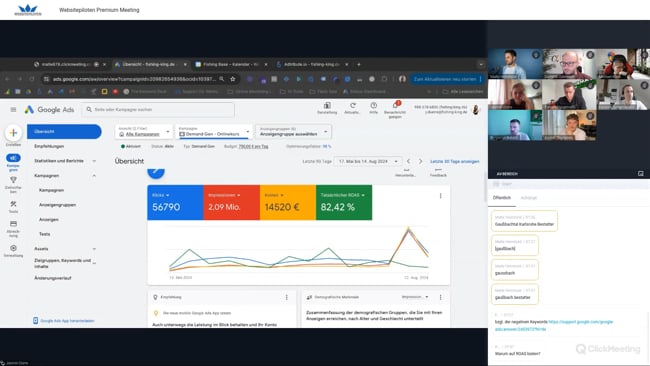Open the Kosten metric dropdown
Viewport: 650px width, 366px height.
tap(274, 195)
